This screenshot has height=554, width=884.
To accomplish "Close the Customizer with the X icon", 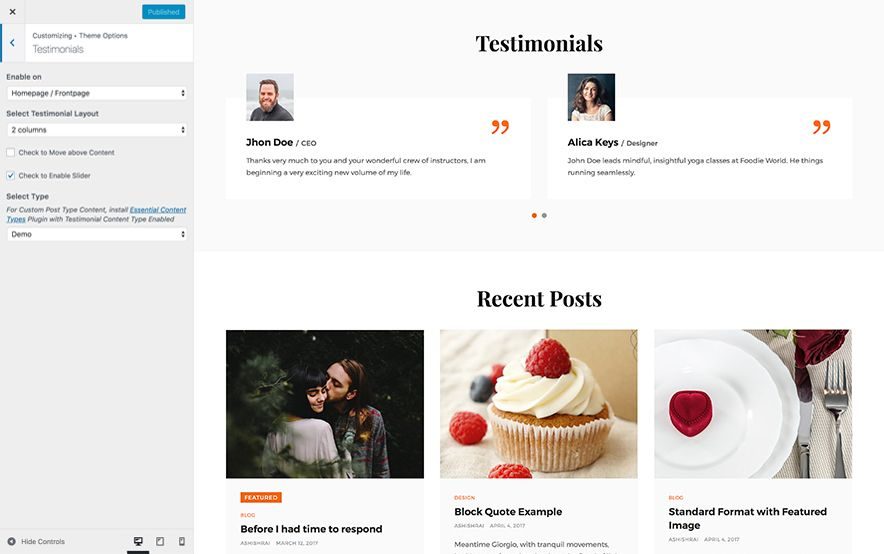I will click(12, 12).
